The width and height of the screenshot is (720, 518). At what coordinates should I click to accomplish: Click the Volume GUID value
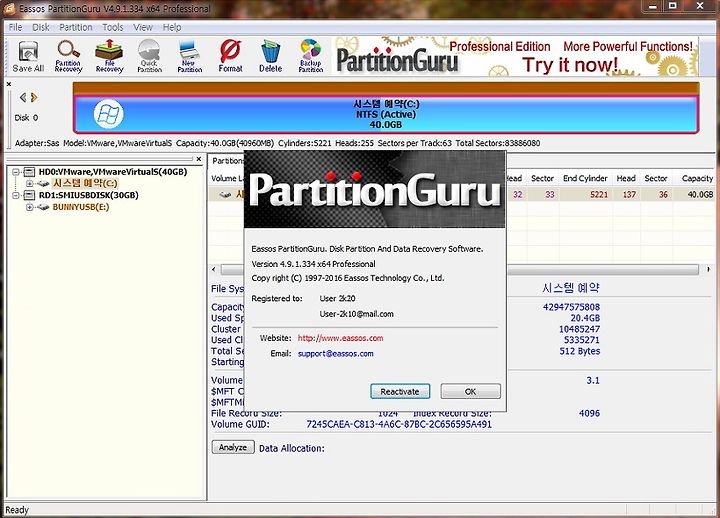coord(399,424)
